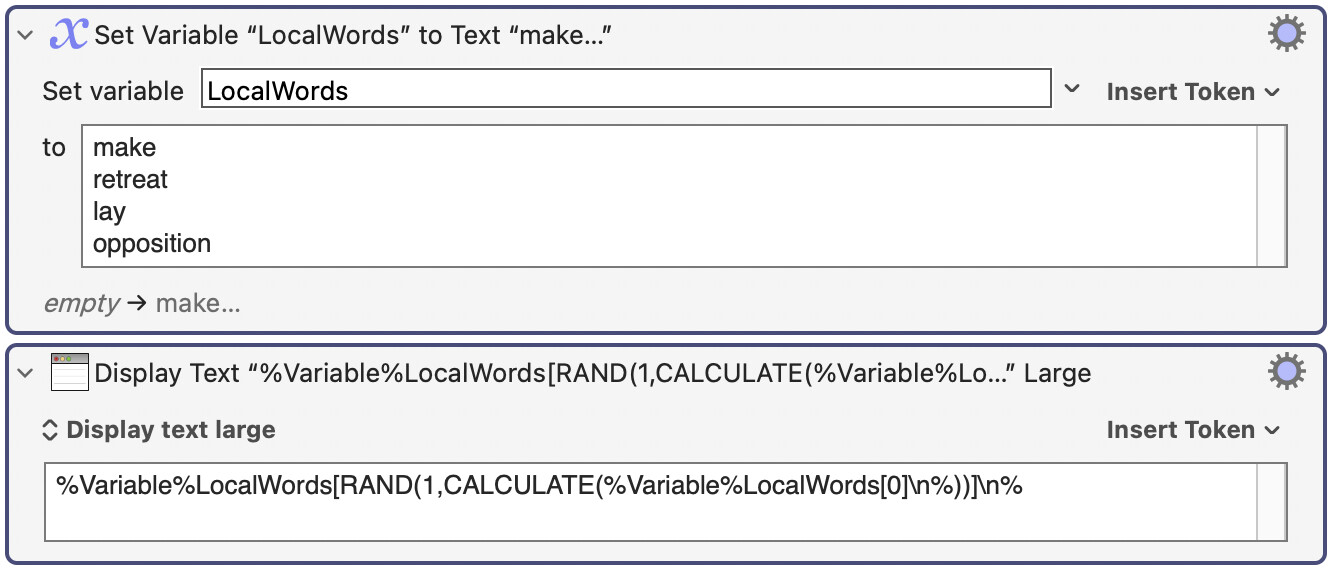Change the Display text large popup option
Viewport: 1332px width, 574px height.
[158, 430]
